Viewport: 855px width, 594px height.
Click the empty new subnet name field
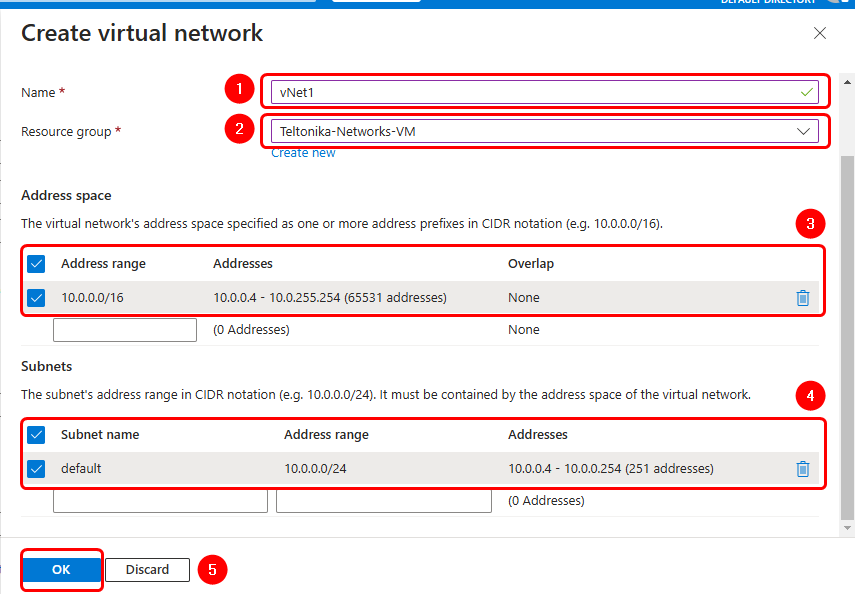point(160,500)
